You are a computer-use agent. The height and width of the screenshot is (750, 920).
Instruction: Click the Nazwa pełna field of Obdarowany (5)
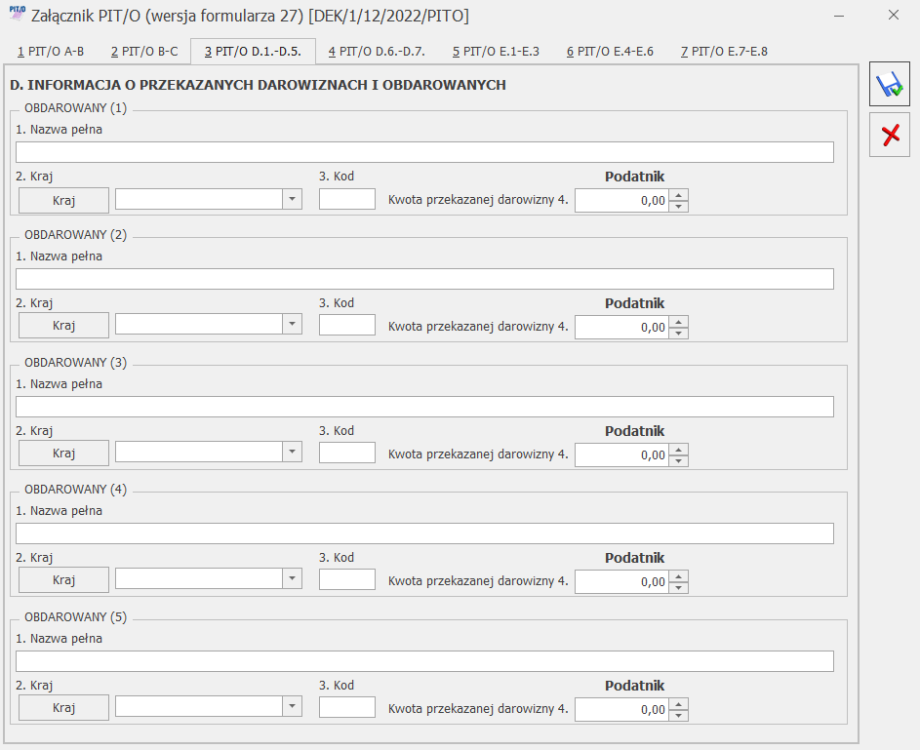[x=424, y=661]
